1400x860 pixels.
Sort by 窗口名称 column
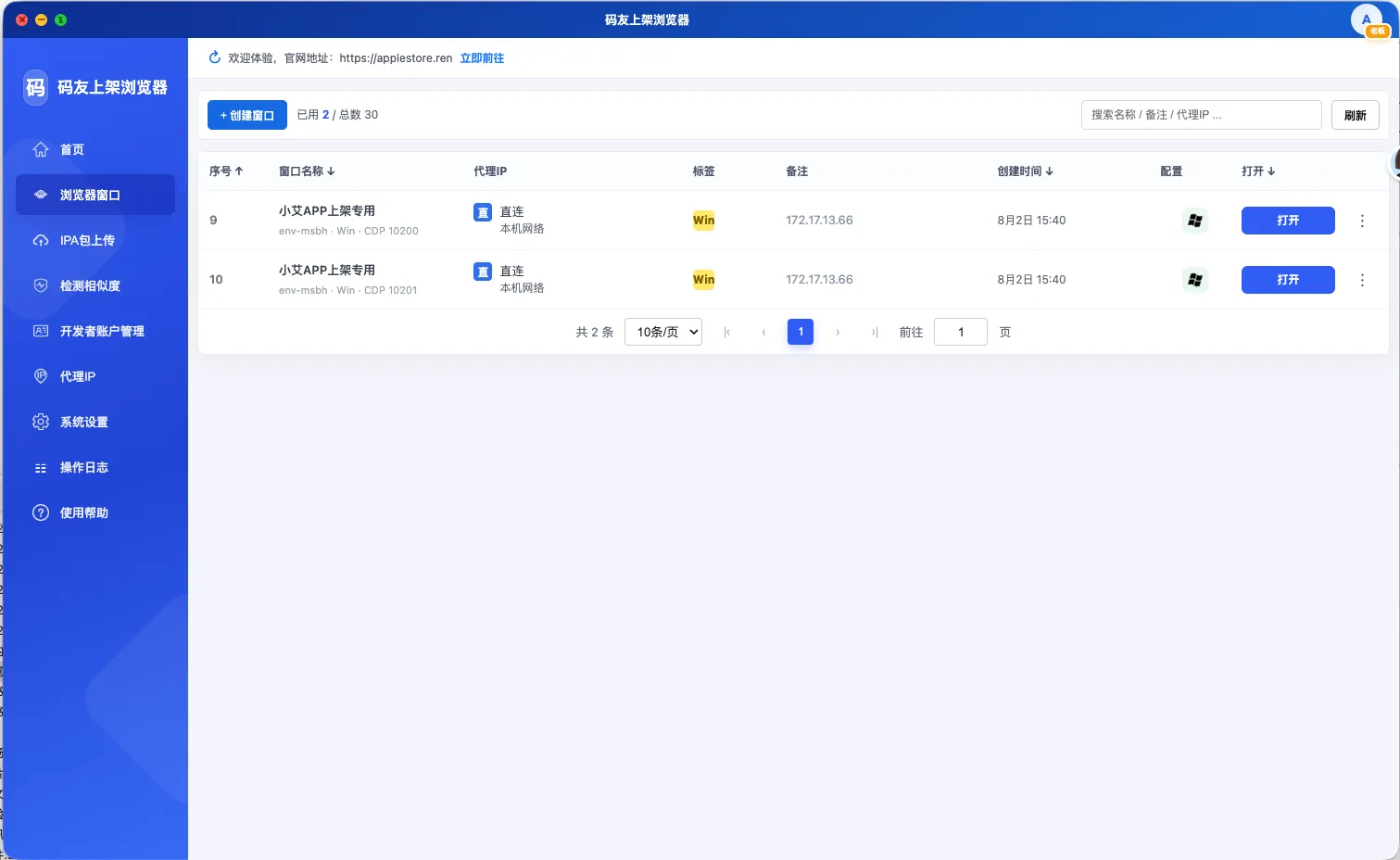point(307,171)
